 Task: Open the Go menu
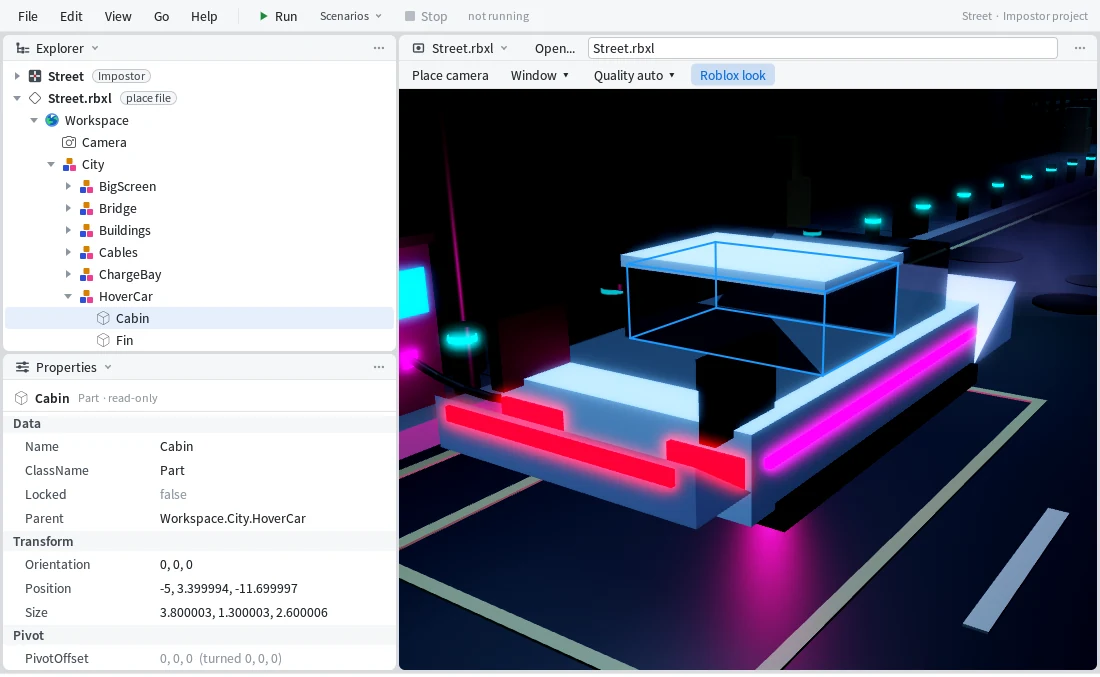[x=161, y=16]
